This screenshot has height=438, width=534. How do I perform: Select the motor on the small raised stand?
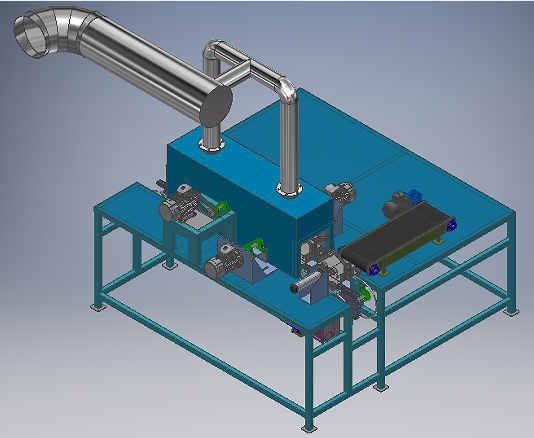pyautogui.click(x=179, y=204)
